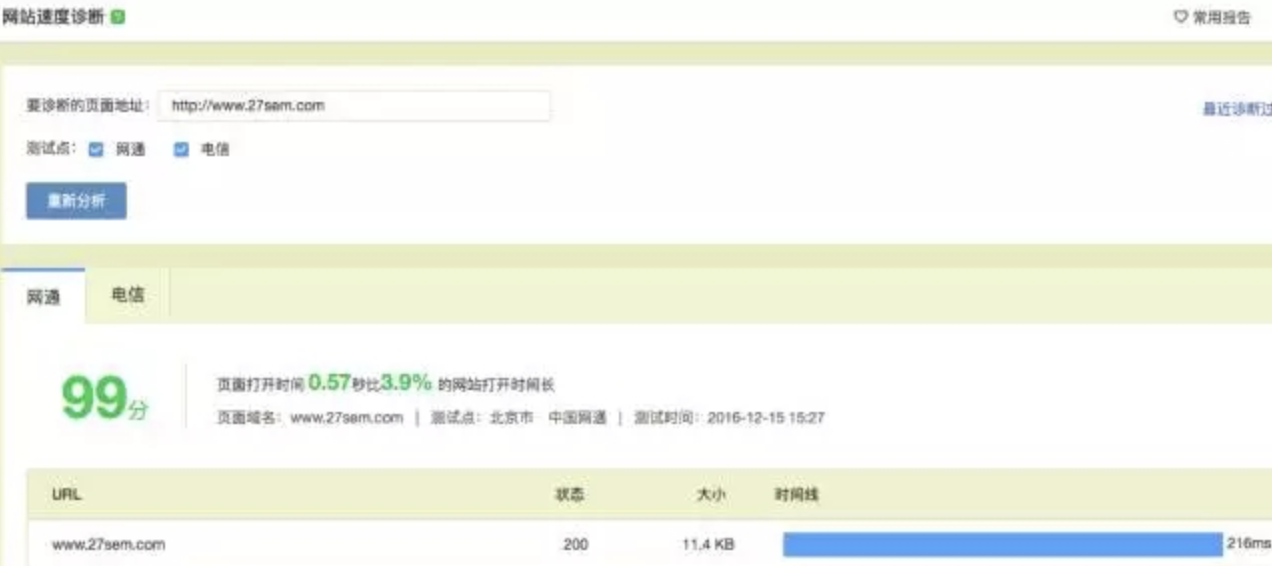The width and height of the screenshot is (1272, 566).
Task: Uncheck the 网通 test point checkbox
Action: 96,150
